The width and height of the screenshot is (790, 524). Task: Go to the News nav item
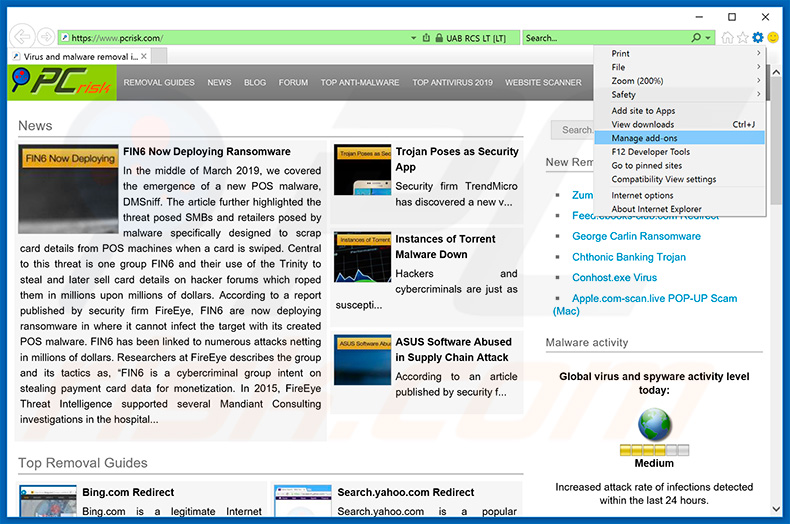coord(219,82)
